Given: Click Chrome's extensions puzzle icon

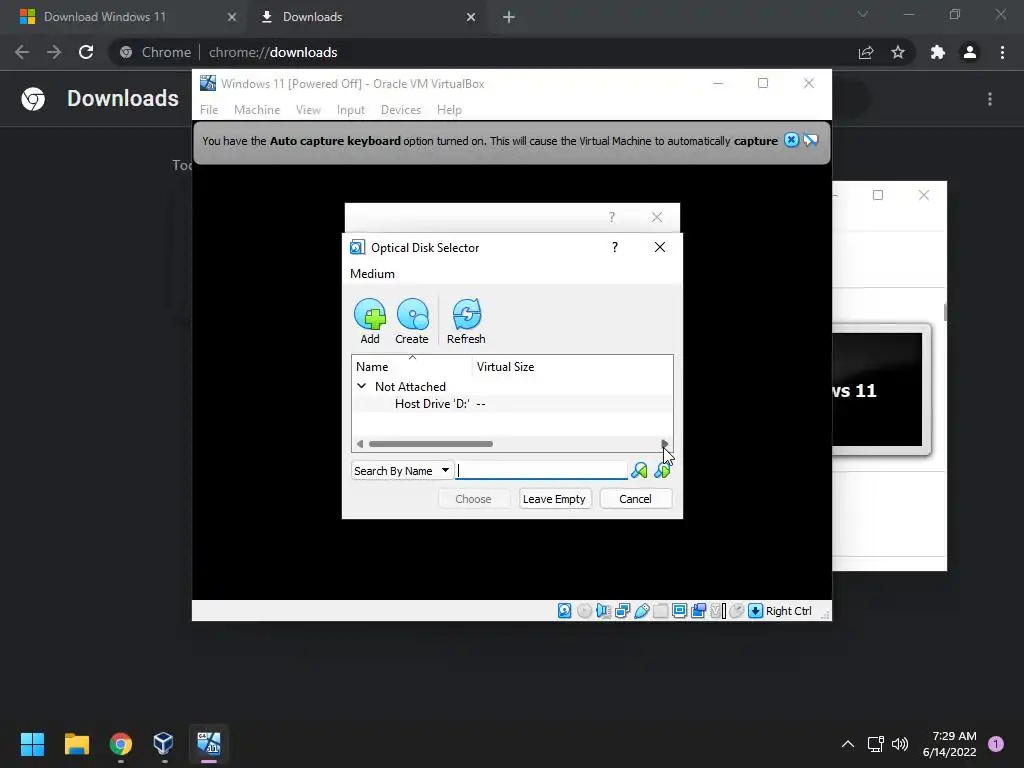Looking at the screenshot, I should (938, 52).
